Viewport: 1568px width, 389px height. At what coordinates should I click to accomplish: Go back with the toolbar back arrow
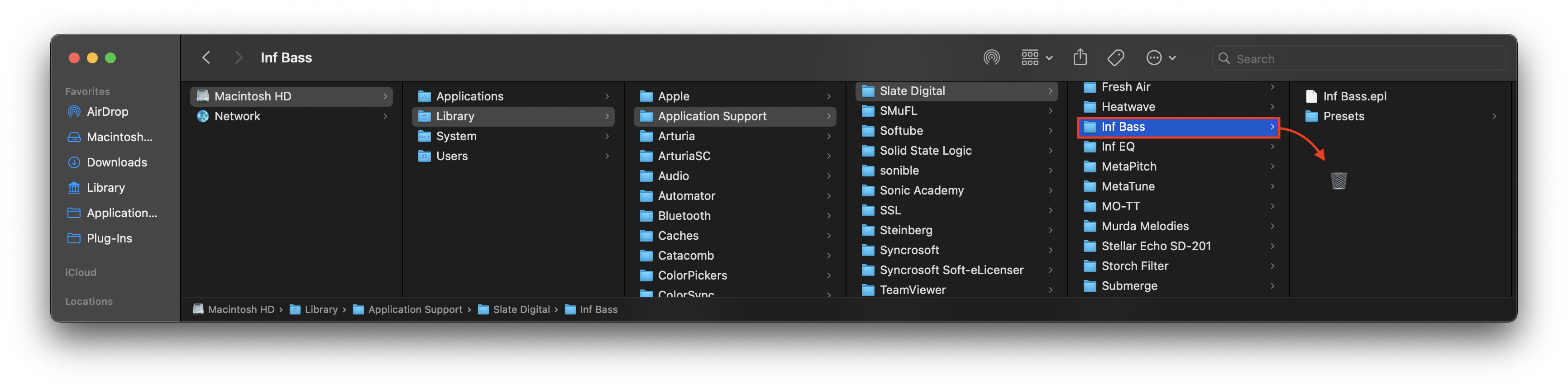click(x=206, y=58)
